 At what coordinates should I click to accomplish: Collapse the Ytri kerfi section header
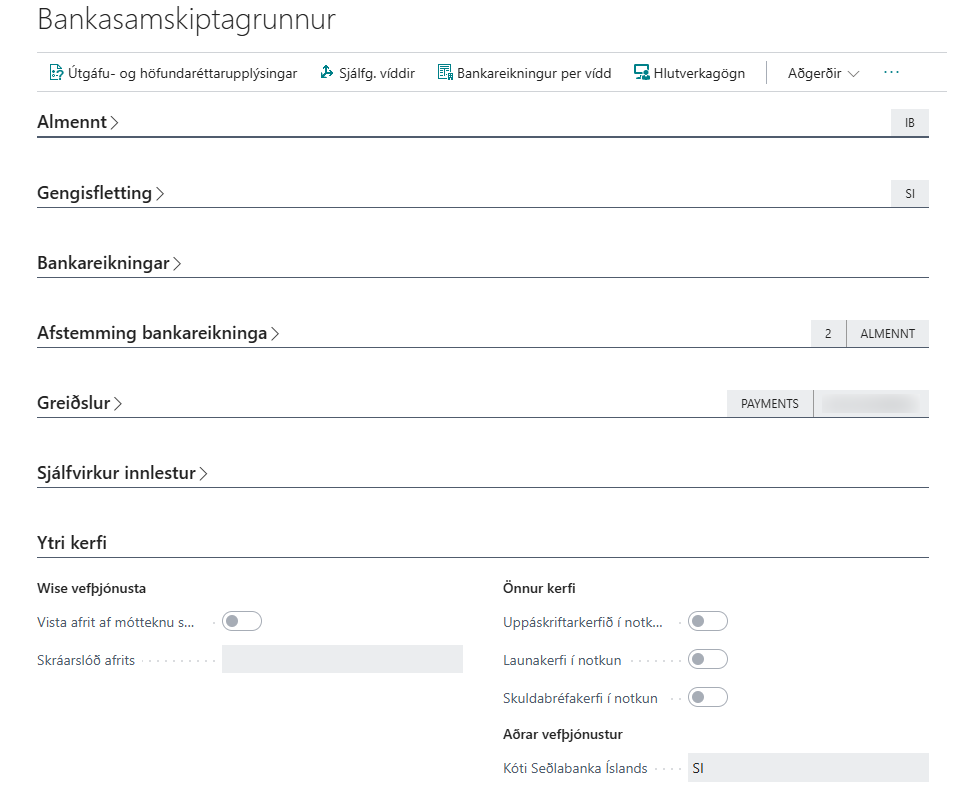72,543
